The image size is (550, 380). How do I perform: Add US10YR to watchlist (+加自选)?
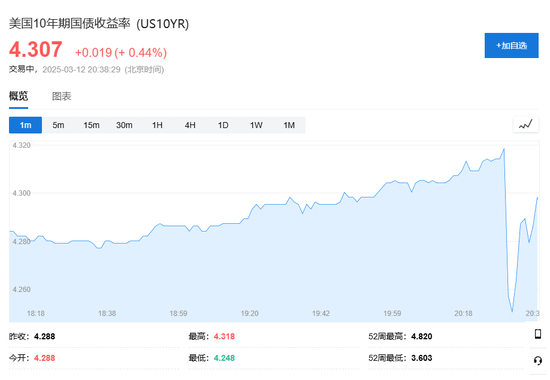click(511, 46)
